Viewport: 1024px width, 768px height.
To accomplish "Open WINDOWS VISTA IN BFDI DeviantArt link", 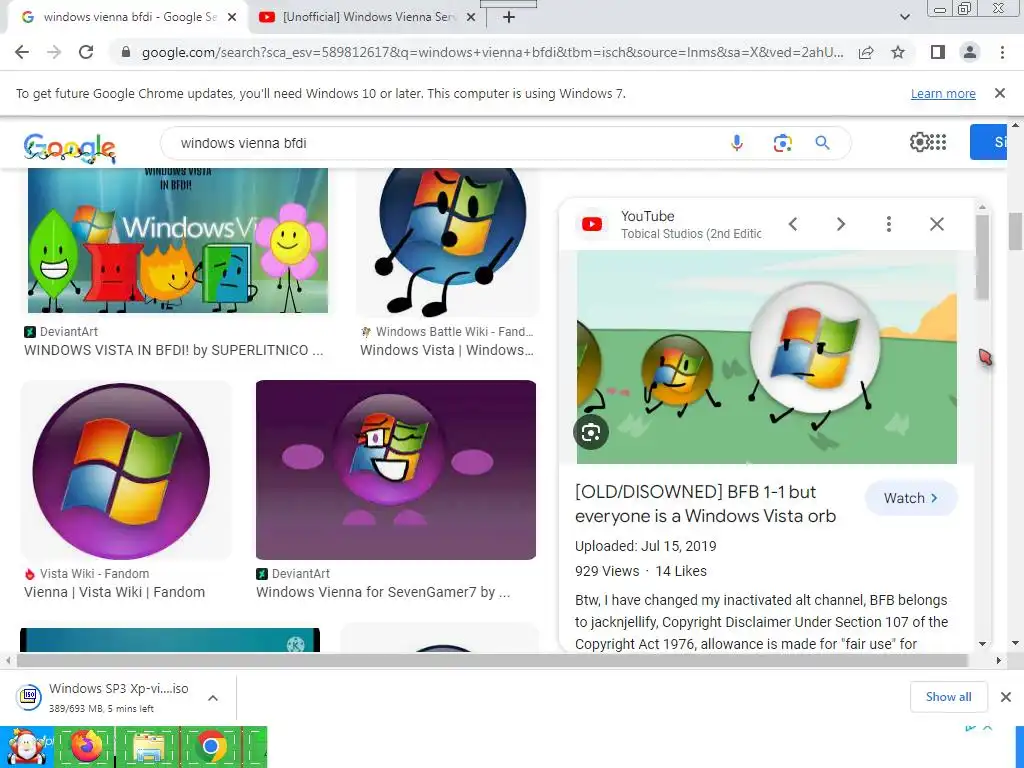I will coord(173,350).
